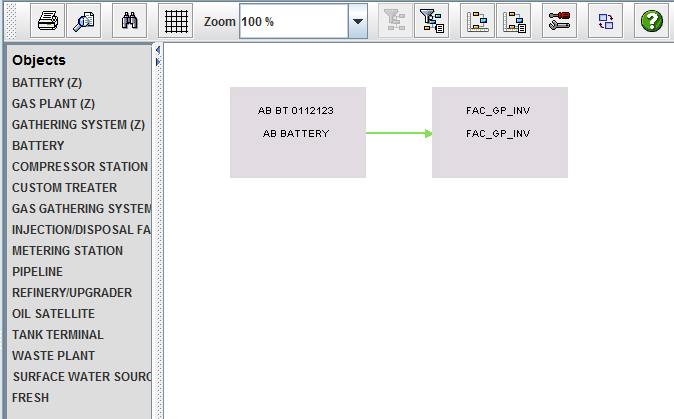
Task: Select GAS PLANT (Z) in Objects list
Action: click(x=53, y=104)
